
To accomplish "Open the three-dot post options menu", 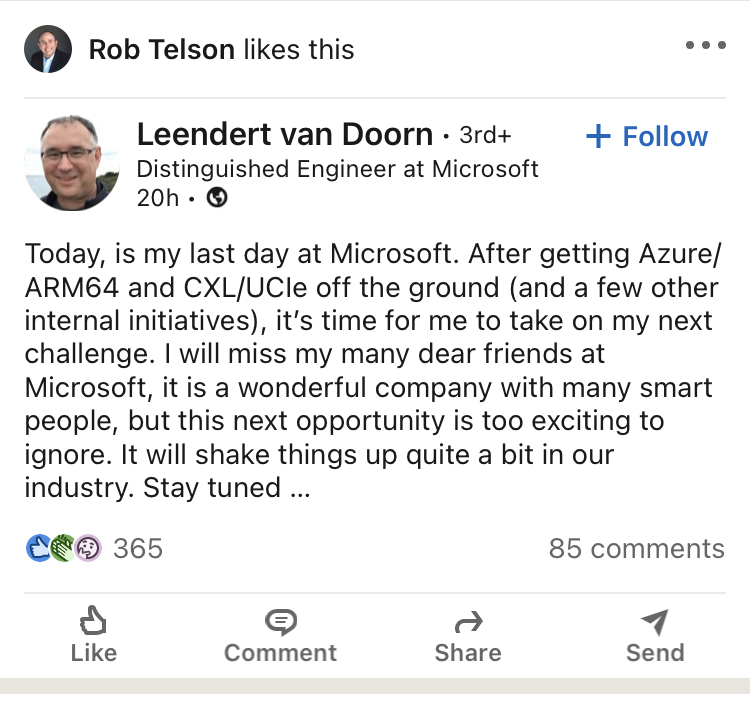I will tap(706, 45).
